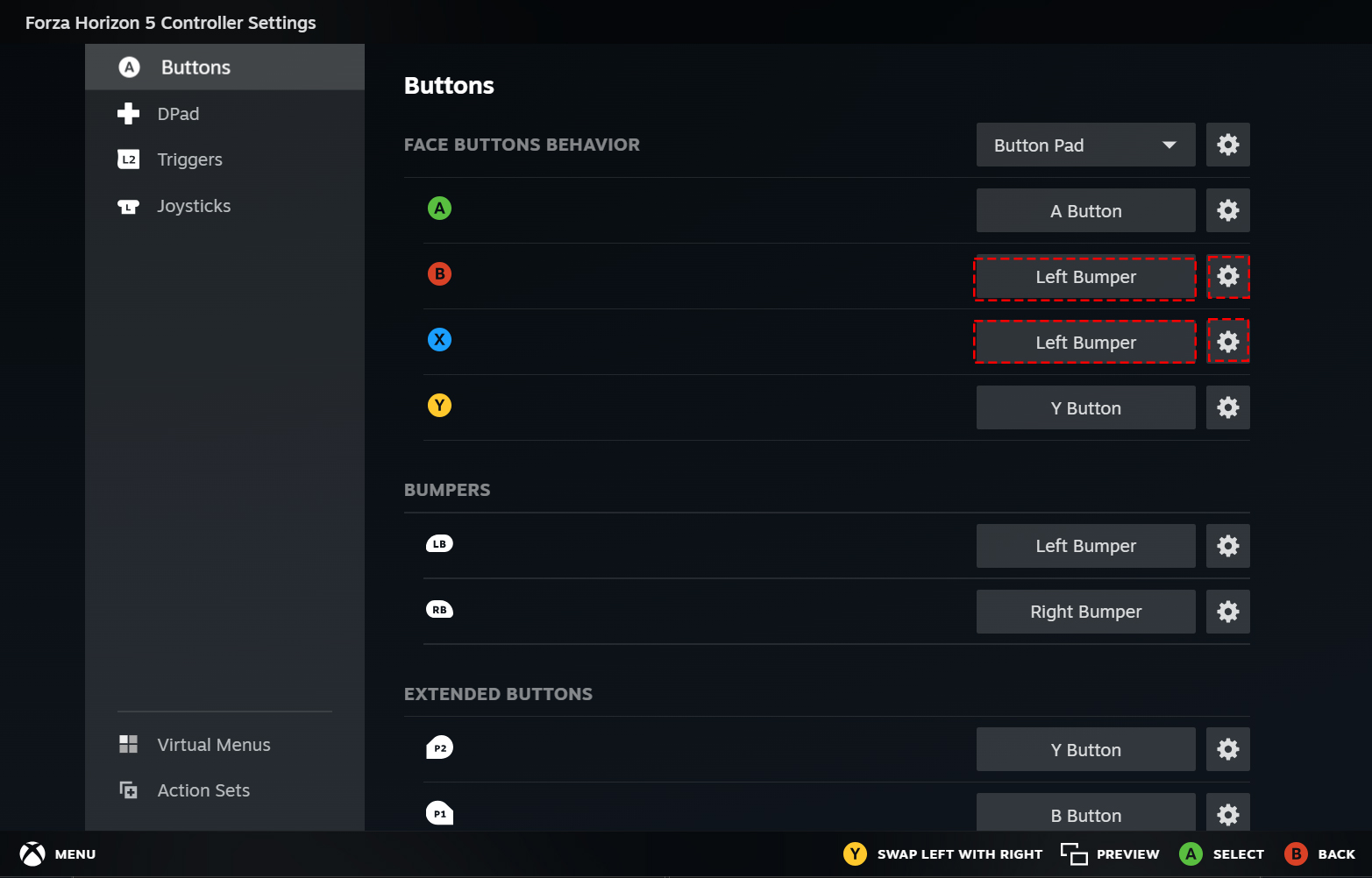Click Swap Left With Right footer prompt
The image size is (1372, 878).
pyautogui.click(x=943, y=854)
